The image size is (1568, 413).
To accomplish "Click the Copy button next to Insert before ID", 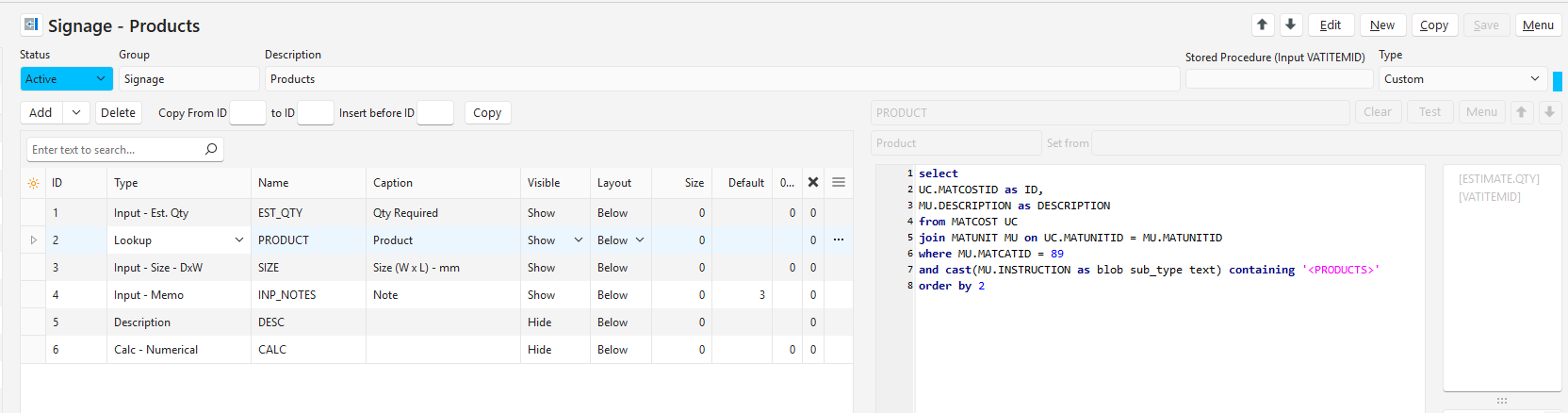I will [x=487, y=112].
